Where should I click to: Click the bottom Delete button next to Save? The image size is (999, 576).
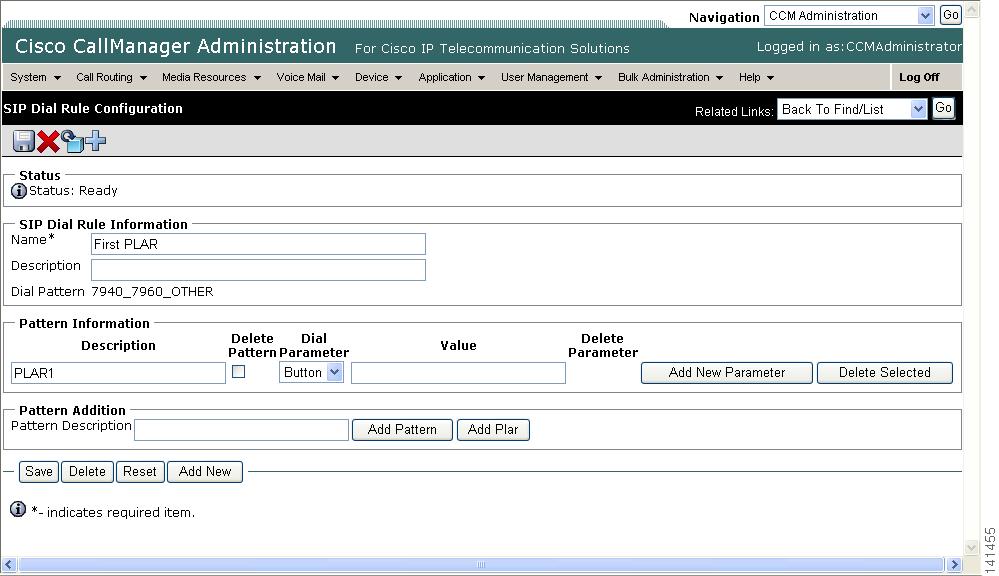tap(87, 472)
